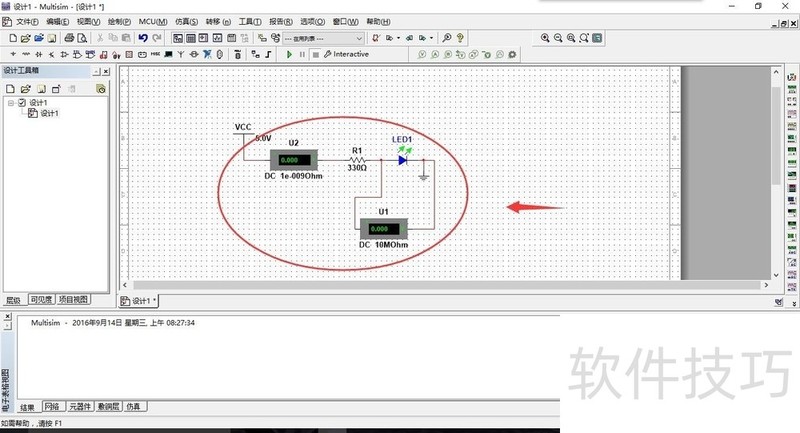800x433 pixels.
Task: Open the 帮助(H) menu
Action: coord(378,21)
